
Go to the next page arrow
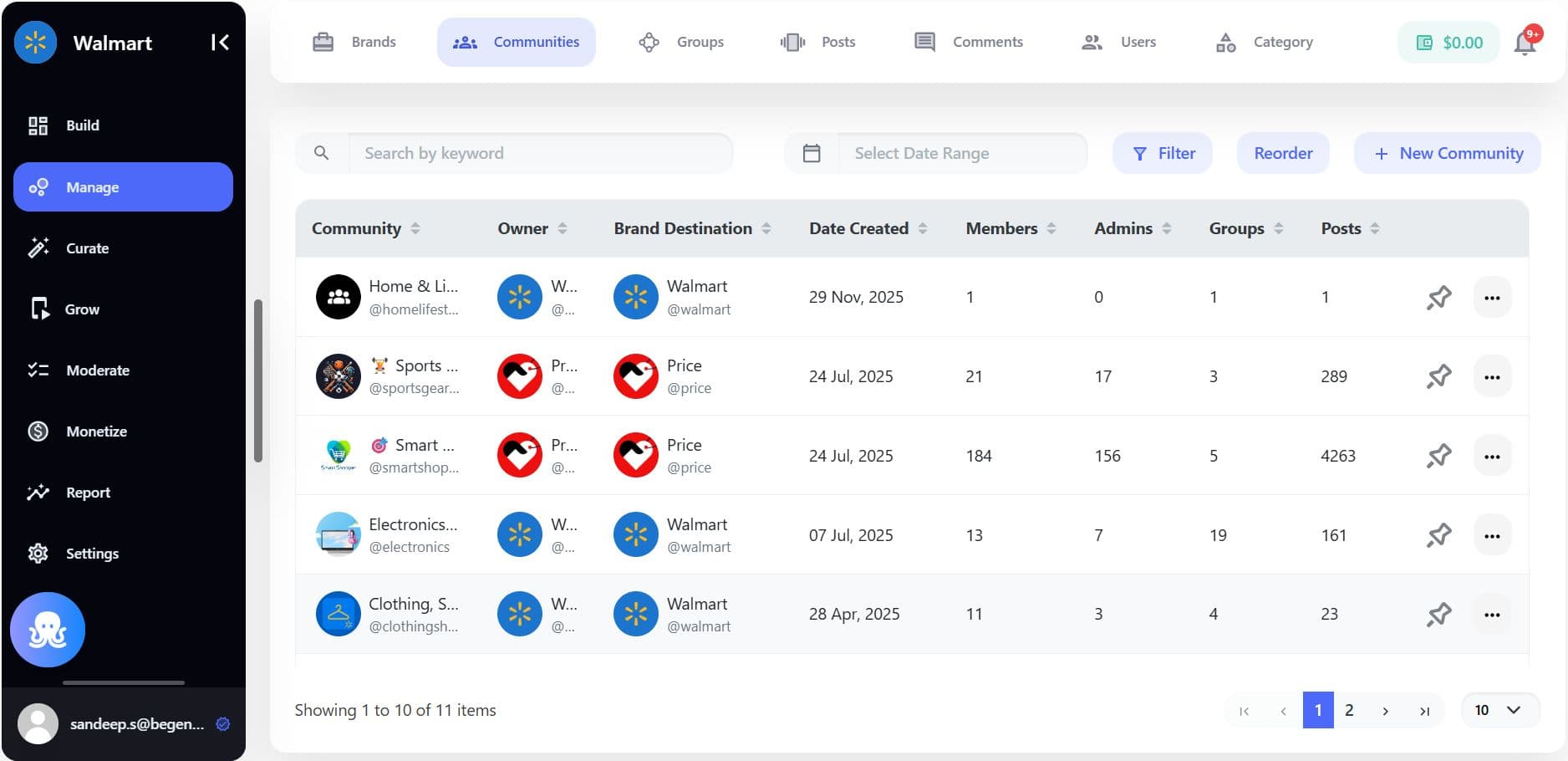1385,711
